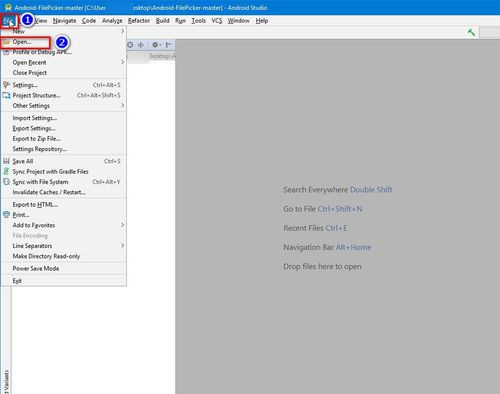Click the collapse all icon in project panel
The image size is (500, 394).
(141, 45)
